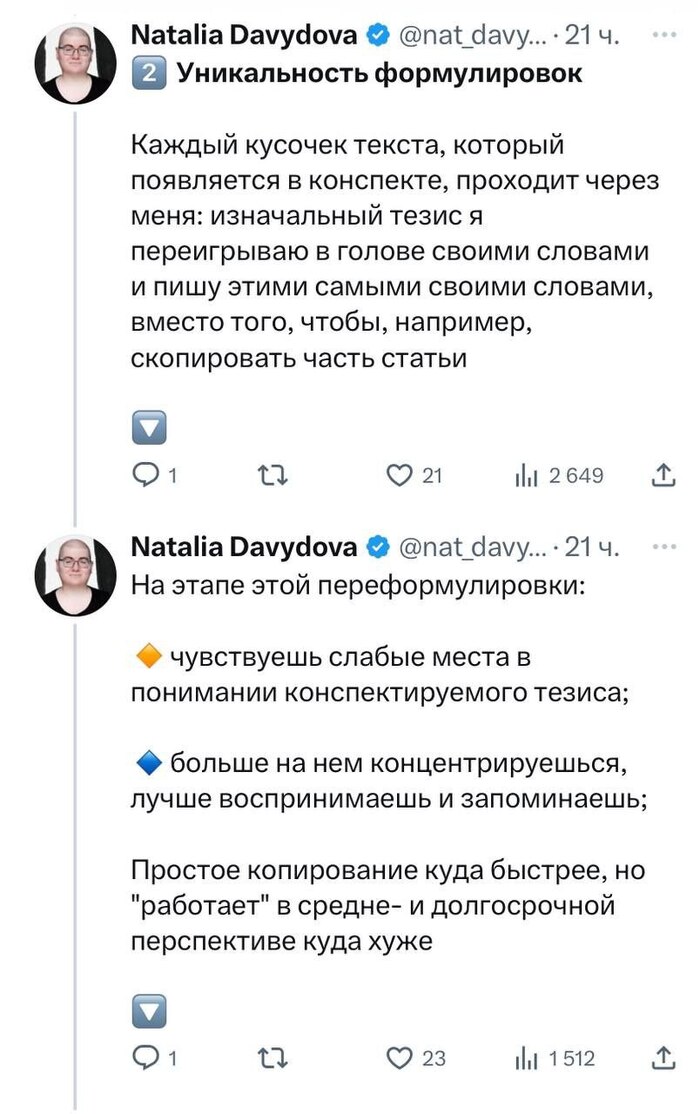The width and height of the screenshot is (700, 1114).
Task: Open Natalia Davydova avatar on second tweet
Action: pyautogui.click(x=76, y=575)
